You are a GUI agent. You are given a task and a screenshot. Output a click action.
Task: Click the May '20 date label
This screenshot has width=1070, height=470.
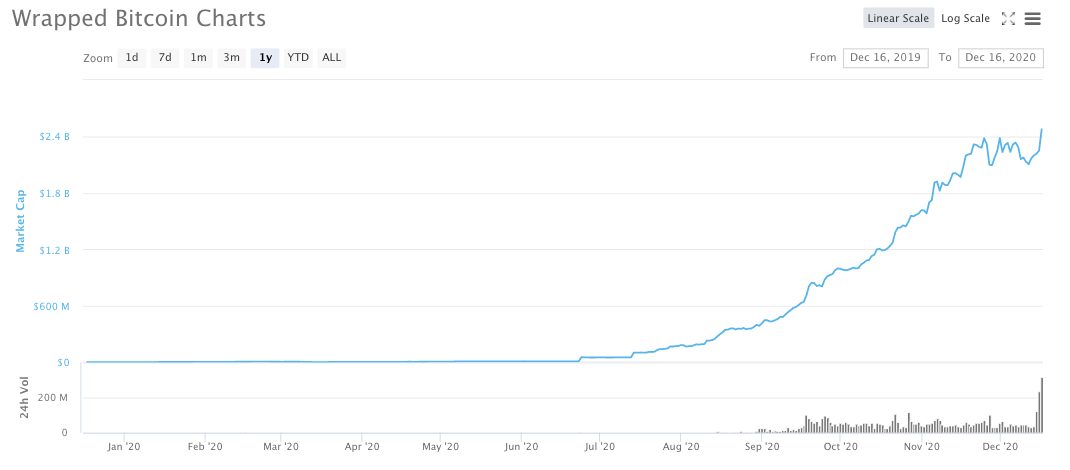click(442, 447)
